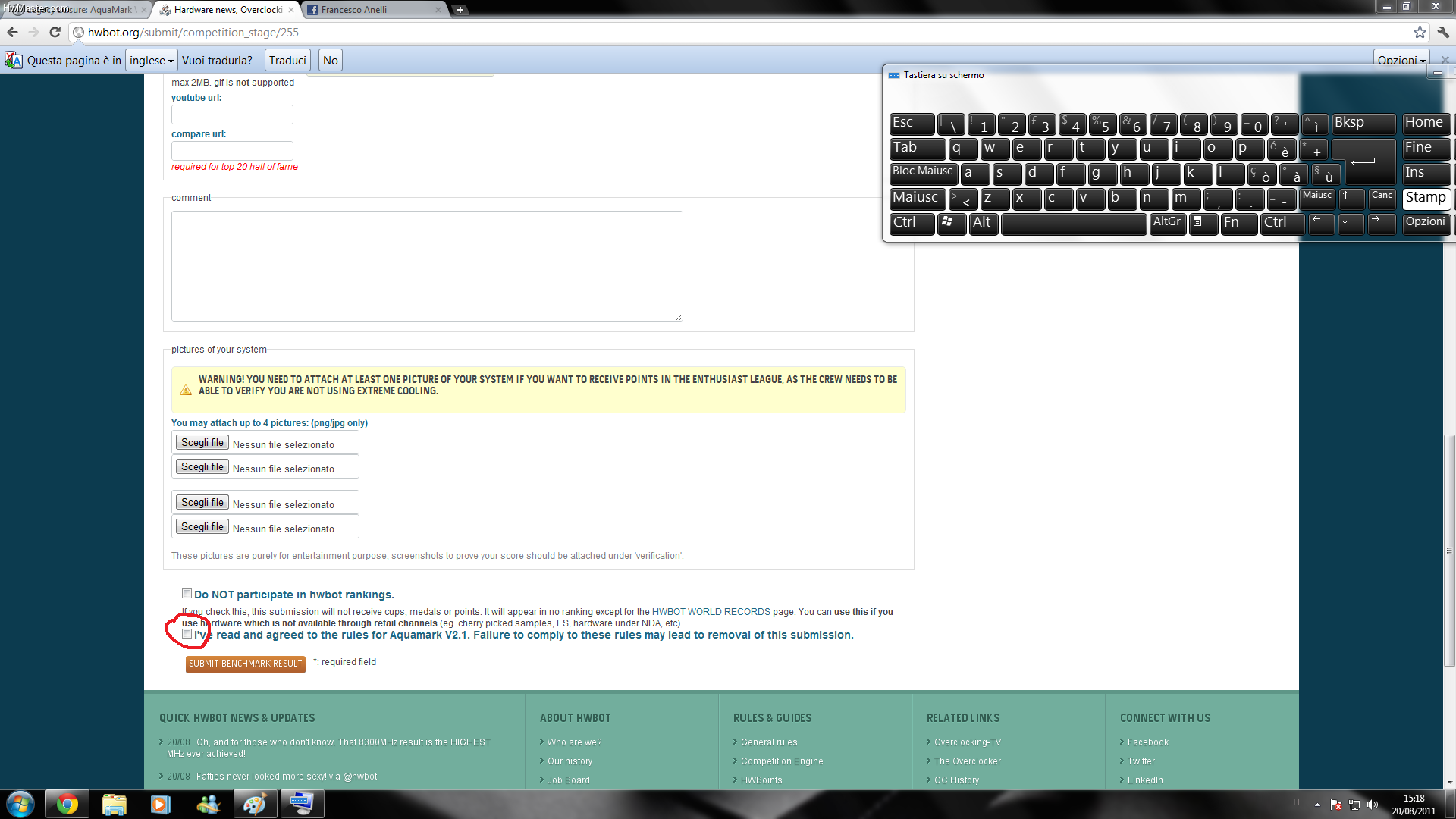Click Opzioni key on on-screen keyboard
Screen dimensions: 1456x819
coord(1426,223)
